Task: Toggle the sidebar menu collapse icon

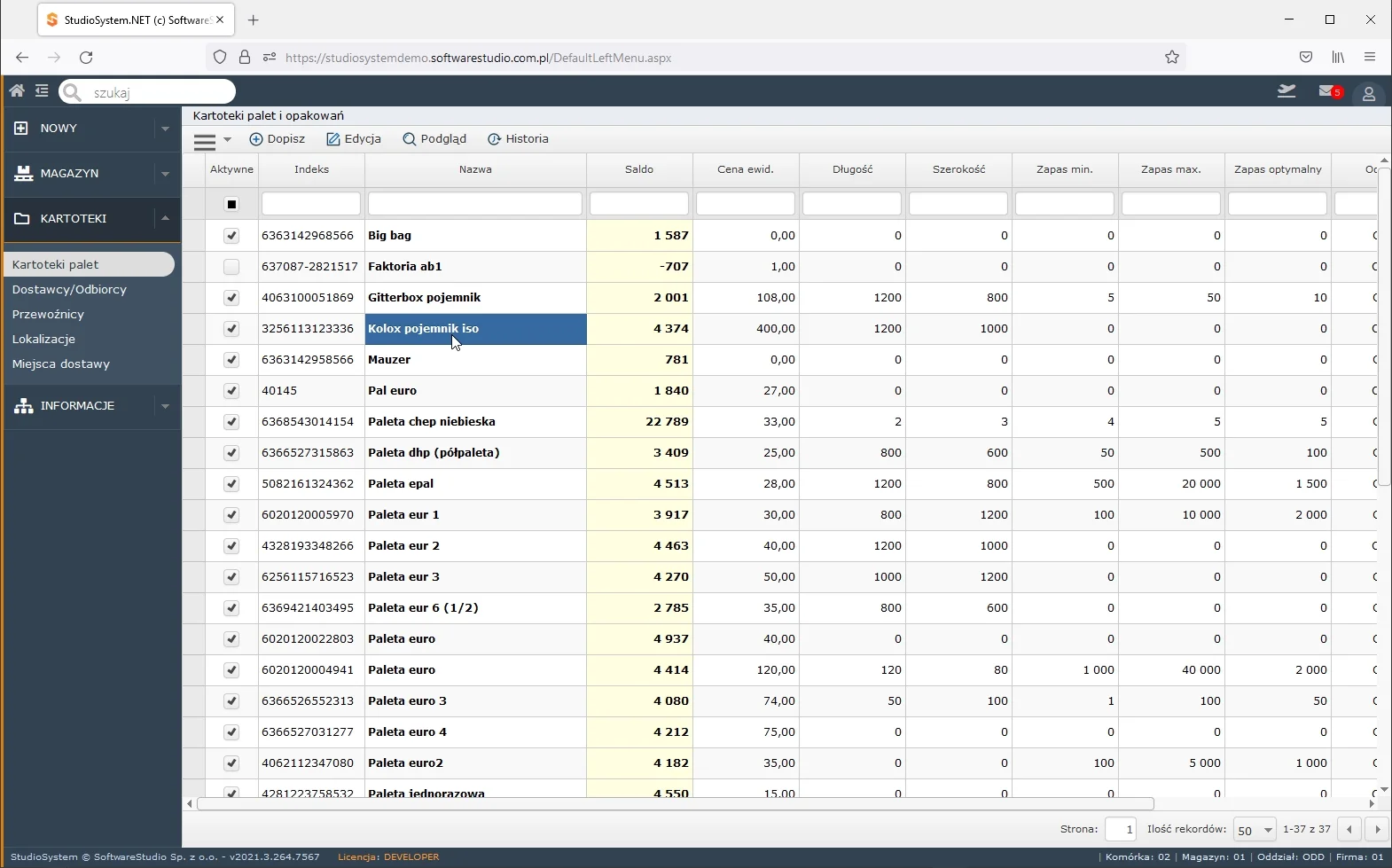Action: 42,90
